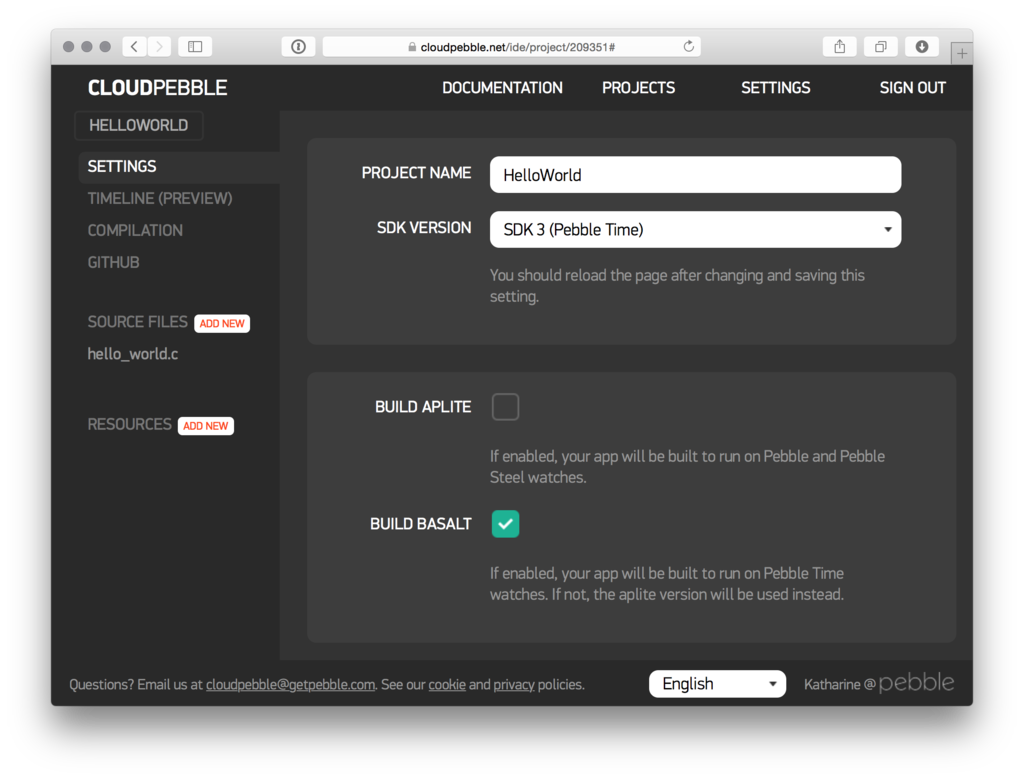Viewport: 1024px width, 779px height.
Task: Click the CloudPebble logo
Action: point(157,87)
